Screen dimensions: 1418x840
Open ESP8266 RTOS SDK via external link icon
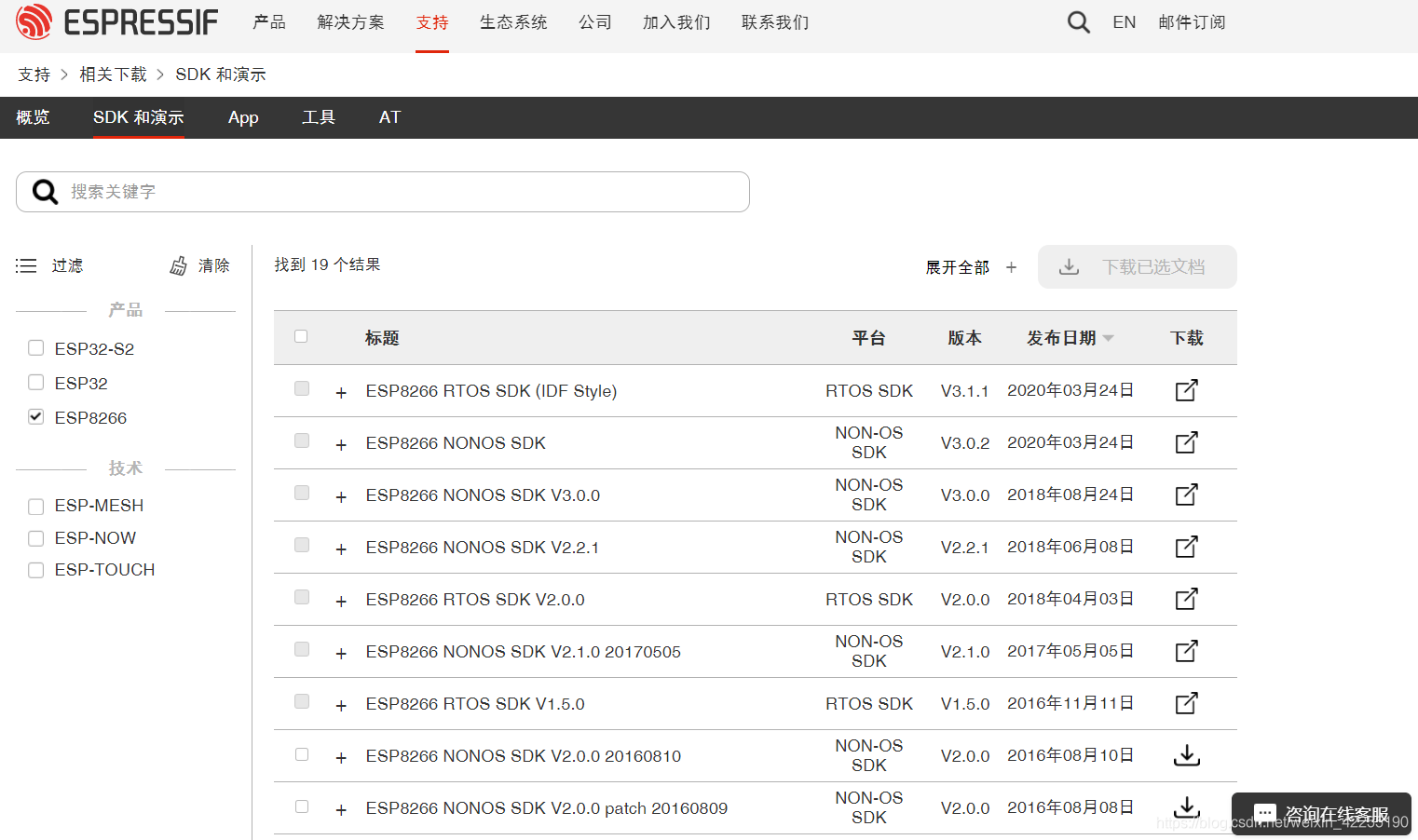click(x=1185, y=390)
